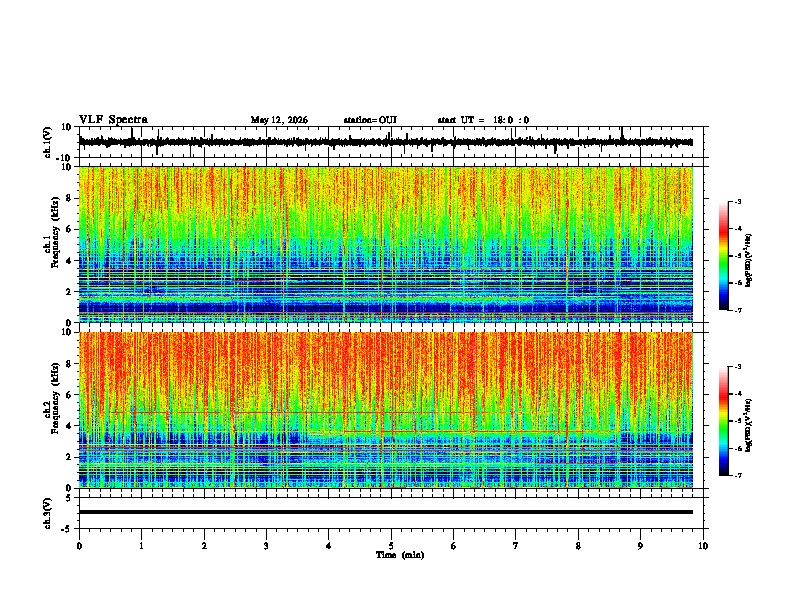This screenshot has width=792, height=612.
Task: Click the 10 minute tick on time axis
Action: (703, 546)
